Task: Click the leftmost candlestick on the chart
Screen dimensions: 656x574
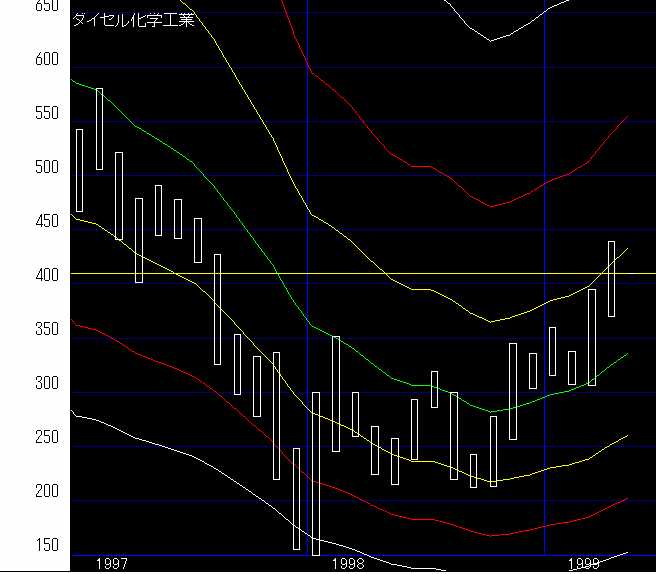Action: point(79,170)
